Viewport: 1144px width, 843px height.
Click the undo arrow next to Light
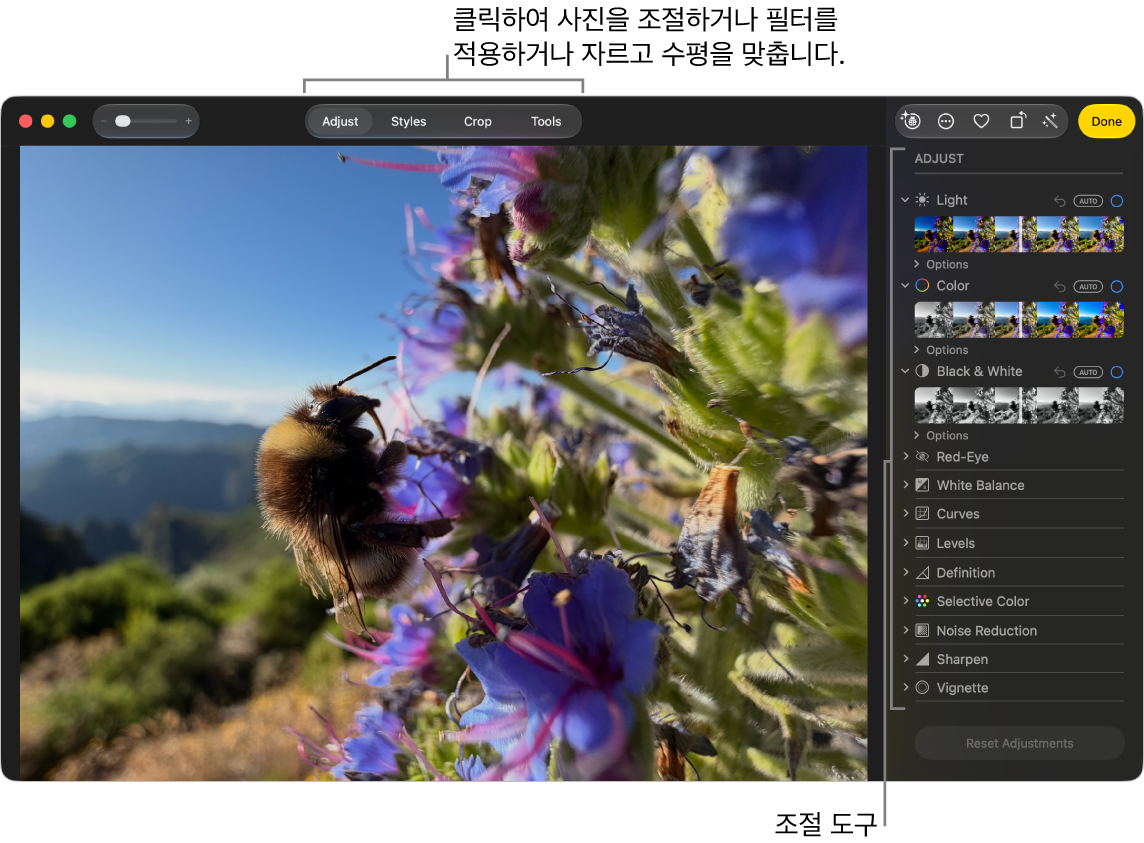tap(1059, 201)
